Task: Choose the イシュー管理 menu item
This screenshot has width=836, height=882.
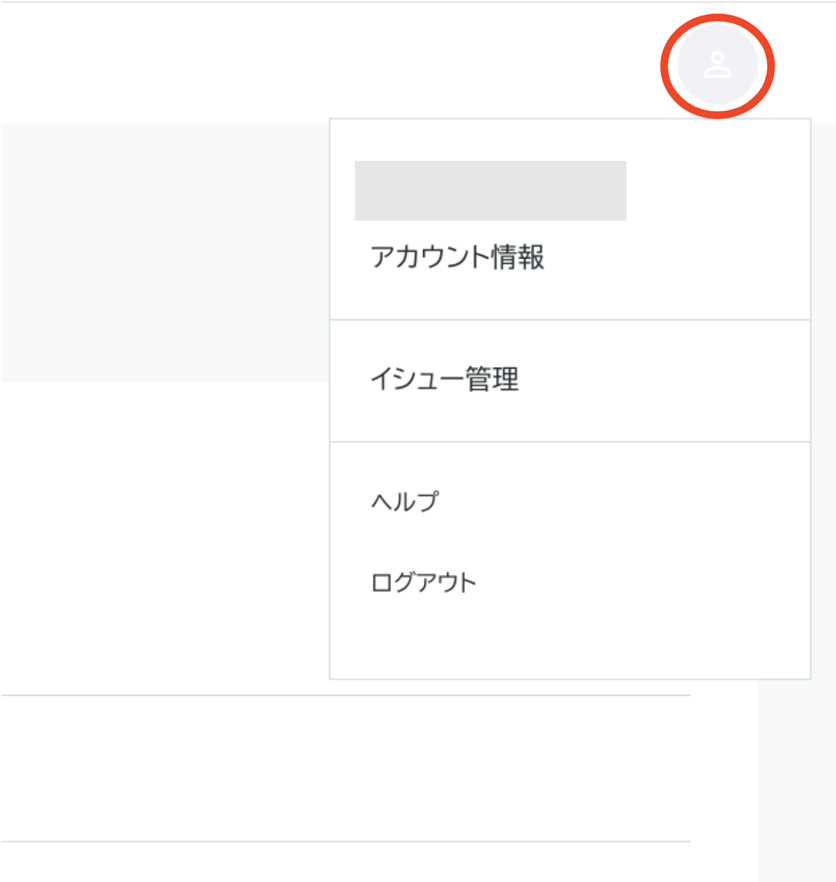Action: [444, 380]
